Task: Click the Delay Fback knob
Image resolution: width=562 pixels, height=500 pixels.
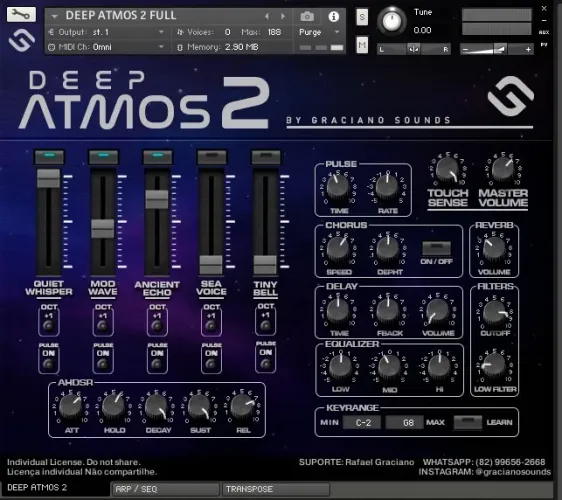Action: 387,310
